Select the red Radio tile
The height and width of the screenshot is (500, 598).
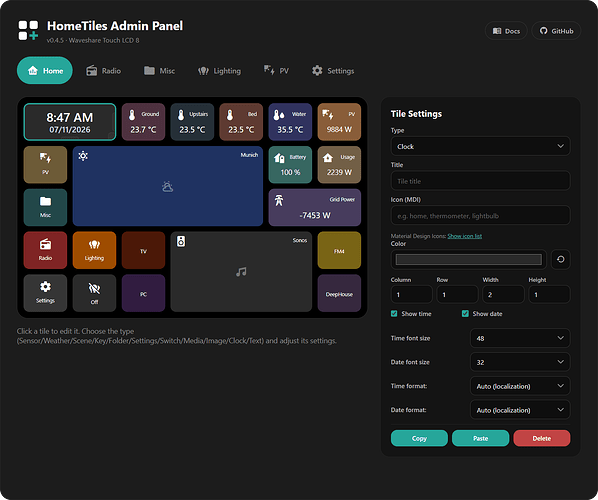(x=45, y=250)
